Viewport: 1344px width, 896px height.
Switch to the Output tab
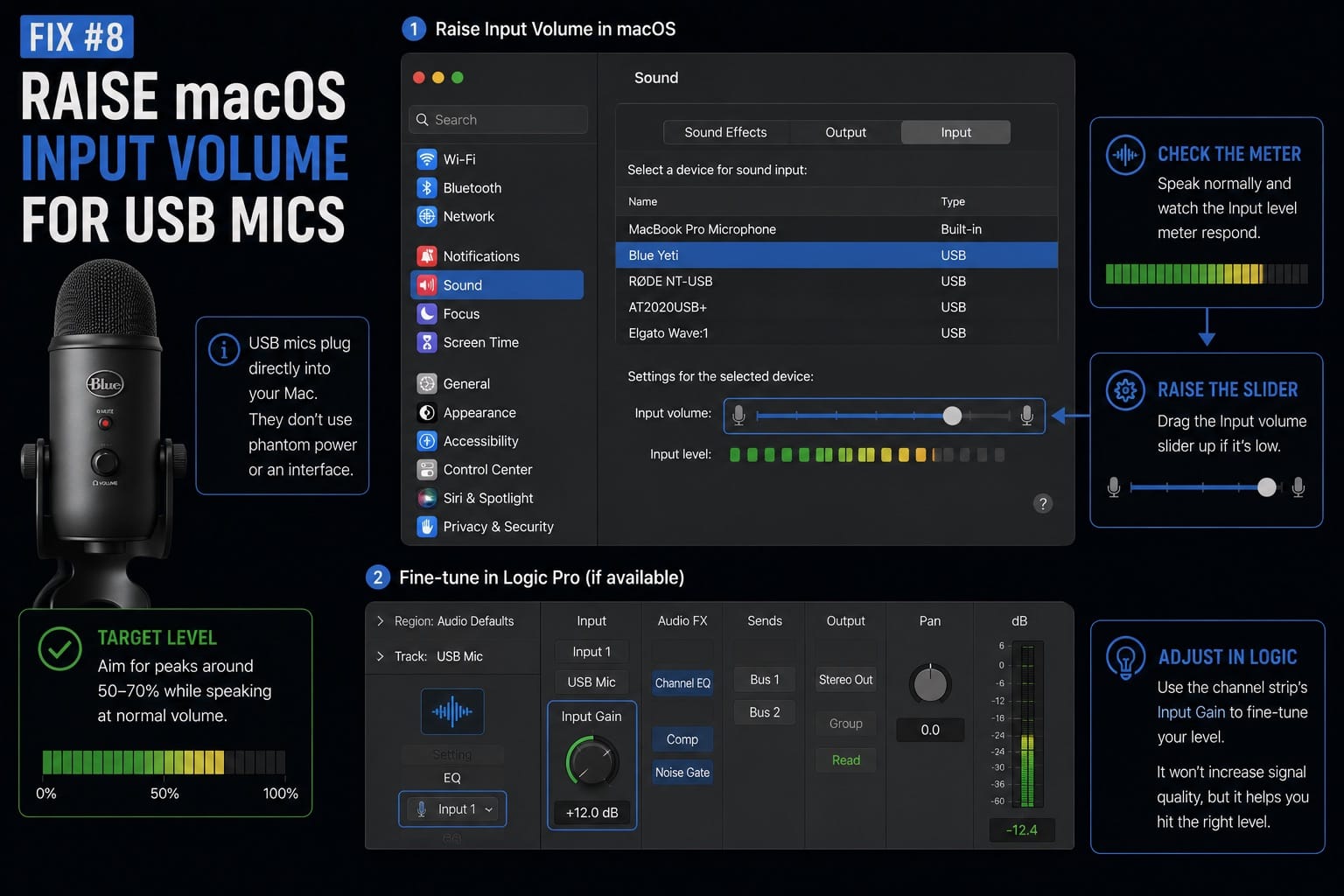[x=846, y=132]
